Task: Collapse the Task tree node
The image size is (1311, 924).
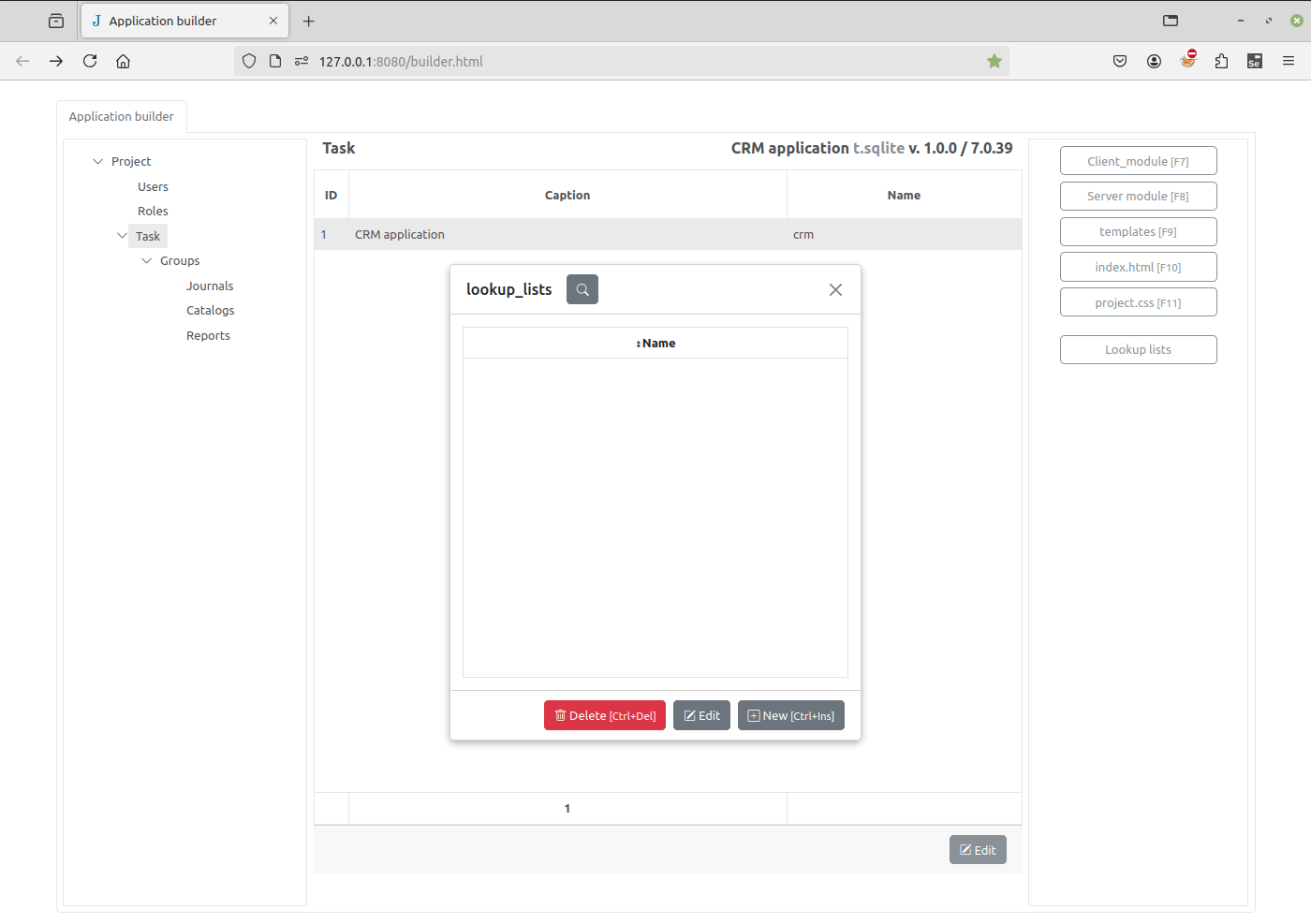Action: coord(123,236)
